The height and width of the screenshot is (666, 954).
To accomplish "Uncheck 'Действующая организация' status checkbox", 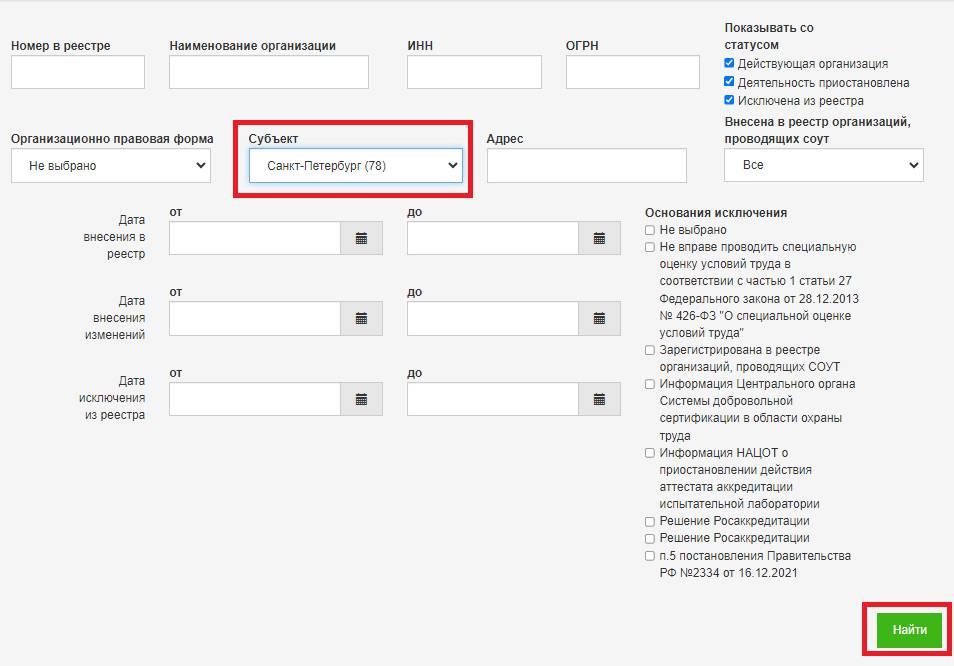I will (x=730, y=64).
